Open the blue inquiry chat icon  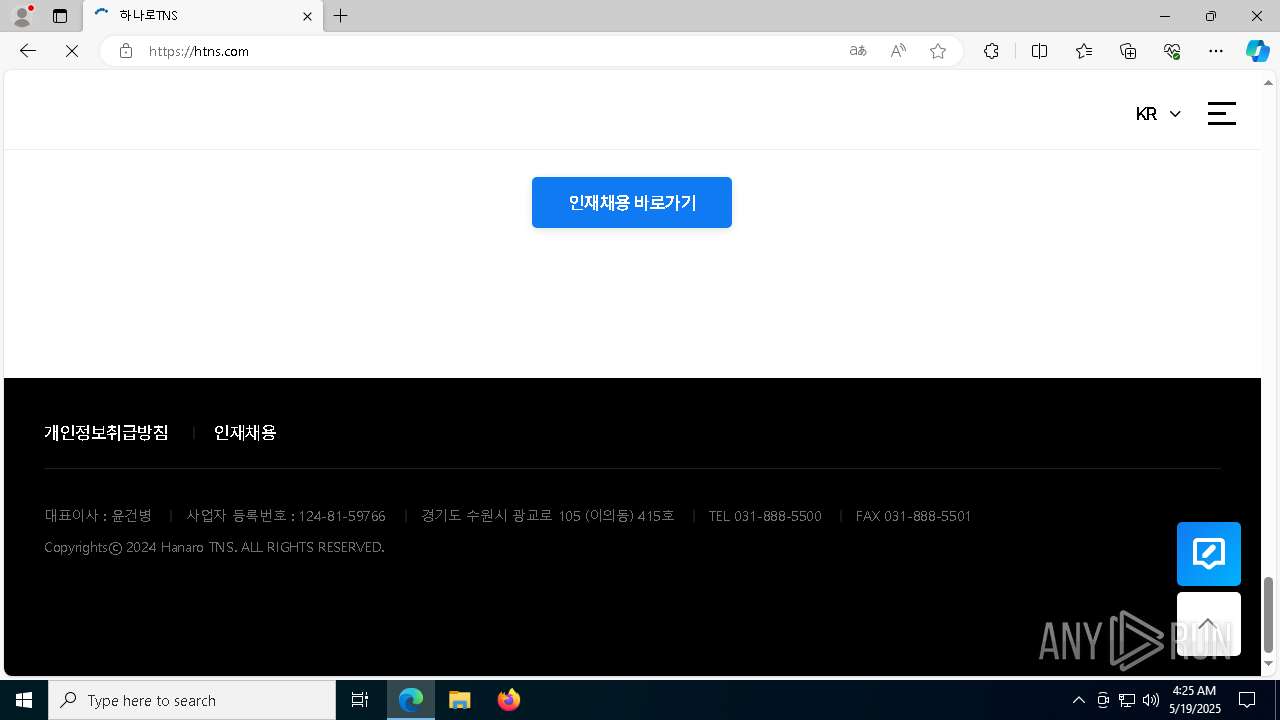1209,554
